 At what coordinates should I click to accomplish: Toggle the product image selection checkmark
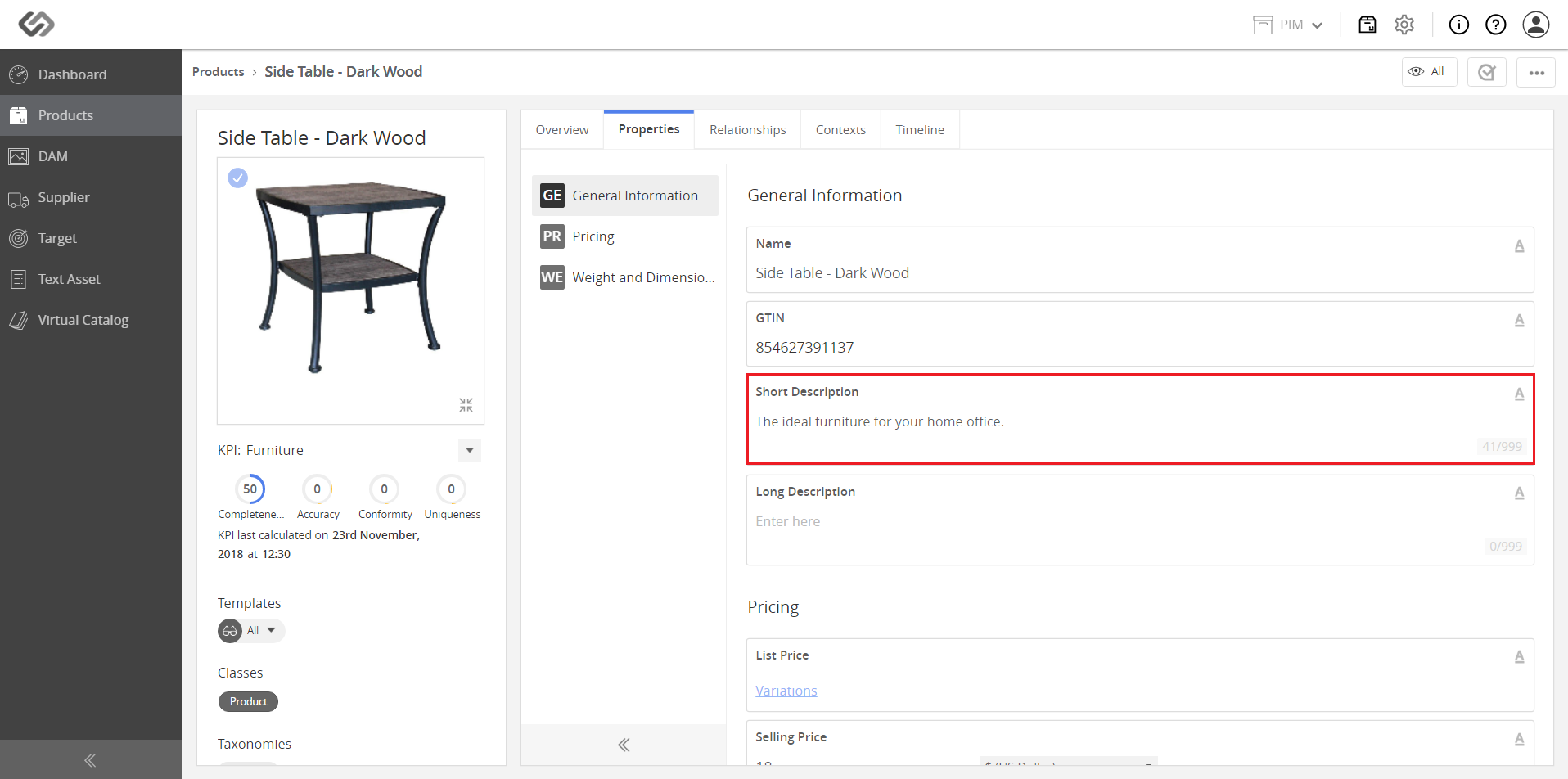[x=237, y=178]
